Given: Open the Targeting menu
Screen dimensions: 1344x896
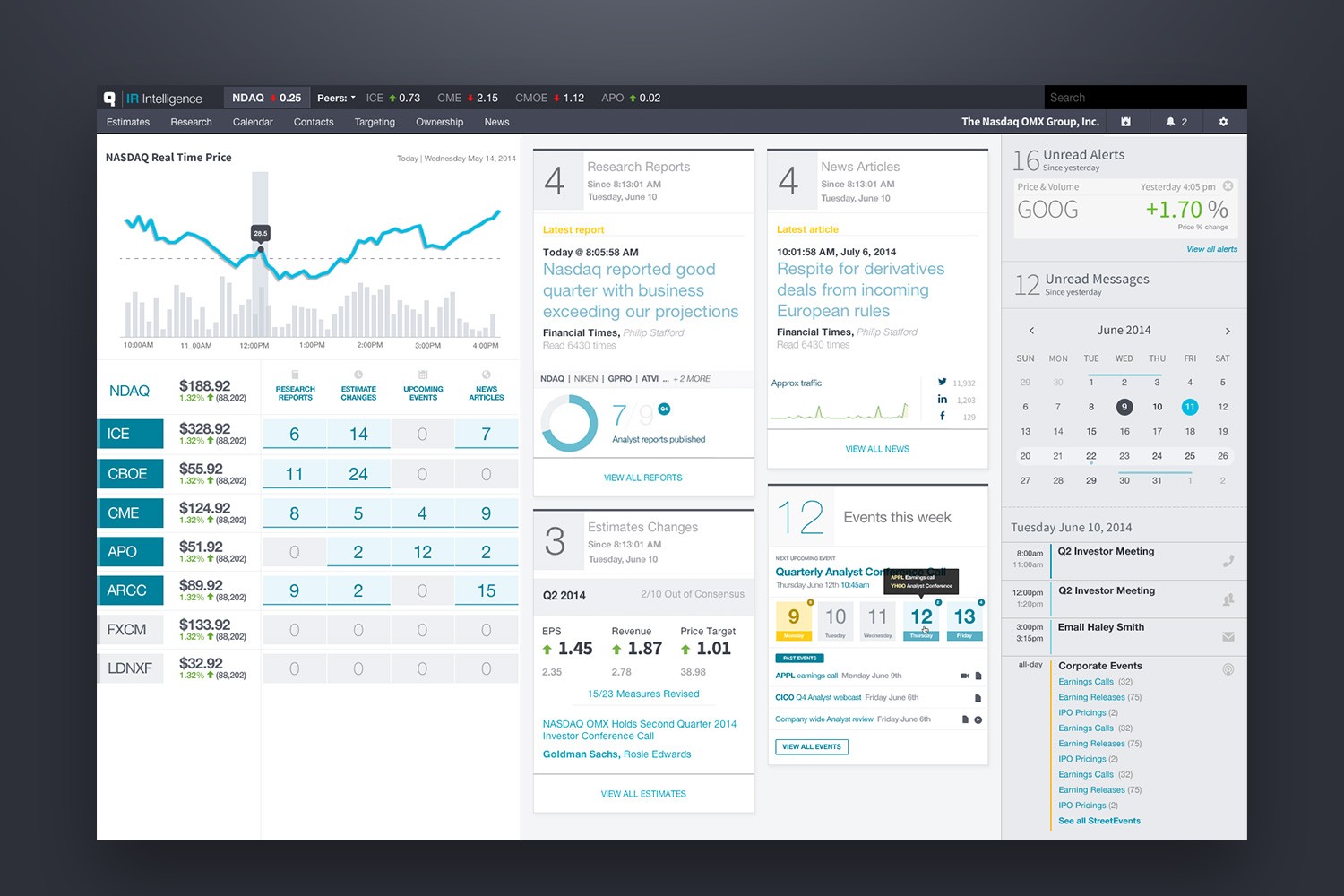Looking at the screenshot, I should click(x=375, y=122).
